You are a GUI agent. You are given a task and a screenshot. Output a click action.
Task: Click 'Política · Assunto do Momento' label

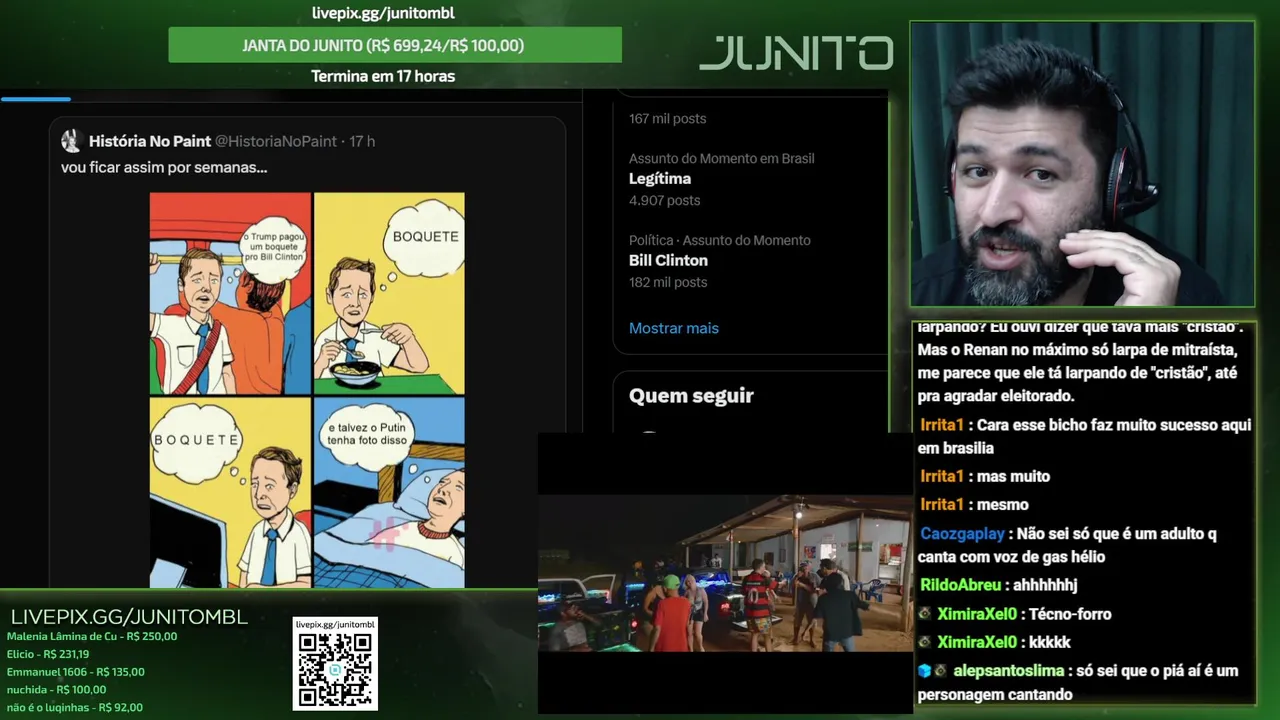pyautogui.click(x=719, y=240)
